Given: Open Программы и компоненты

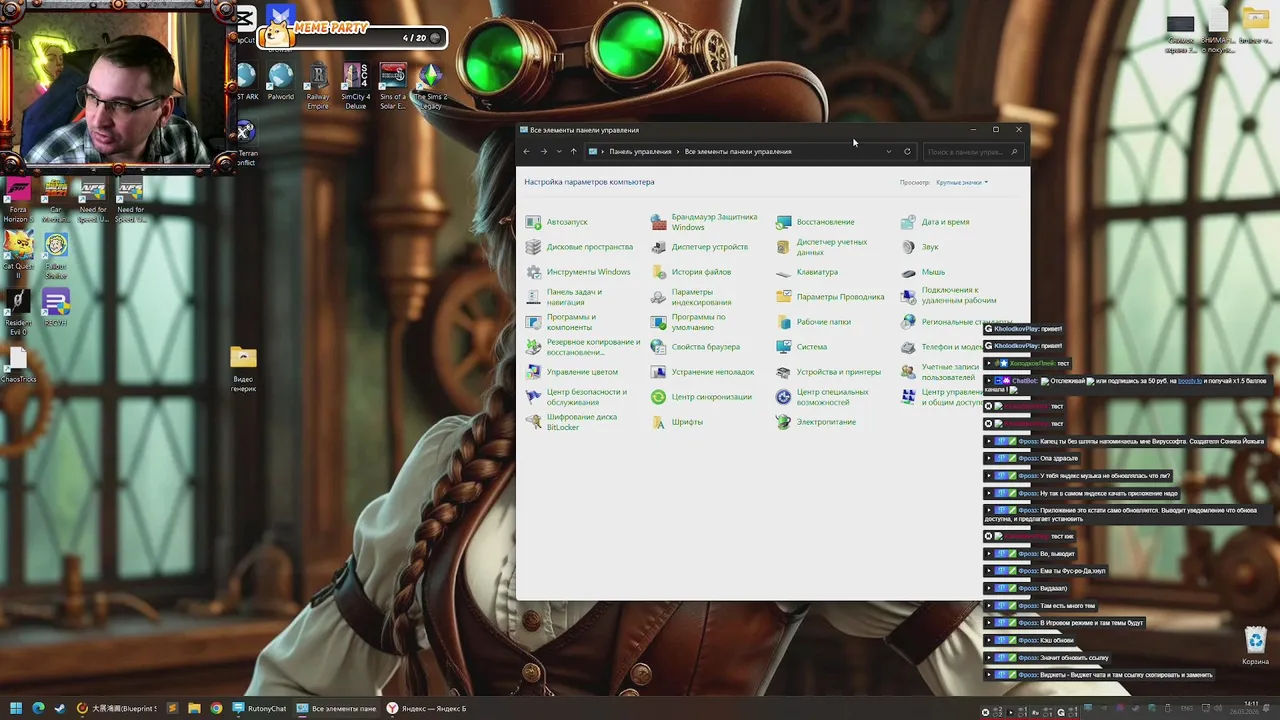Looking at the screenshot, I should [x=560, y=322].
